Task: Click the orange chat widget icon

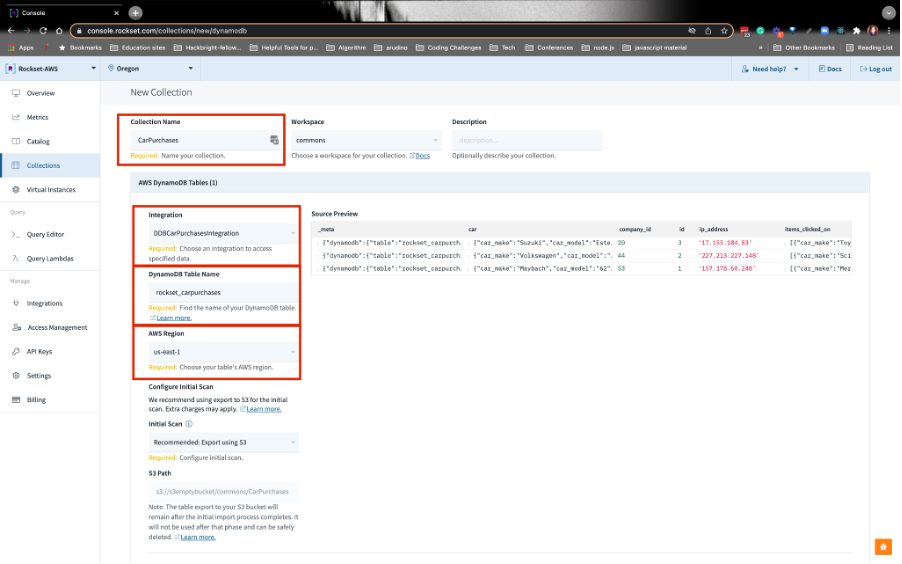Action: (x=883, y=546)
